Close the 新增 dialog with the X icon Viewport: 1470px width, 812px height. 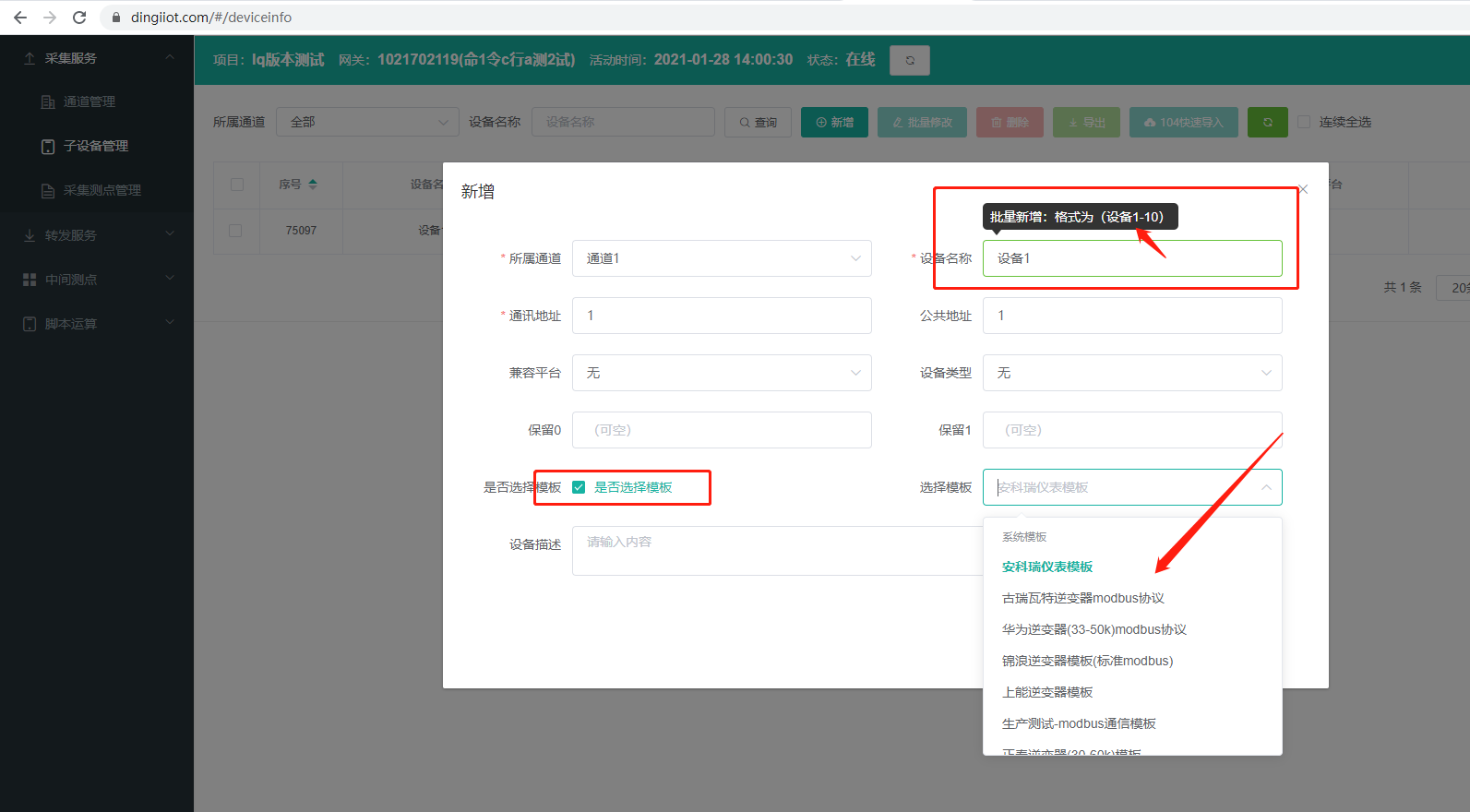[x=1303, y=189]
